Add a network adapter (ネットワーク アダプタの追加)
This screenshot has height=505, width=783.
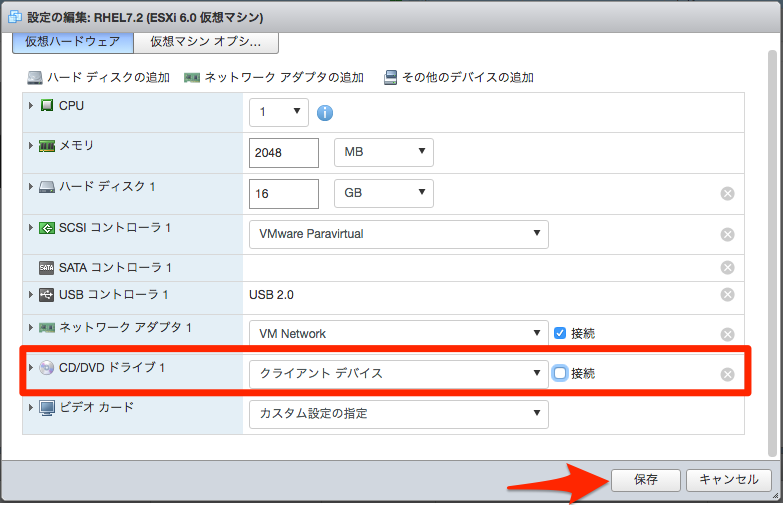274,77
